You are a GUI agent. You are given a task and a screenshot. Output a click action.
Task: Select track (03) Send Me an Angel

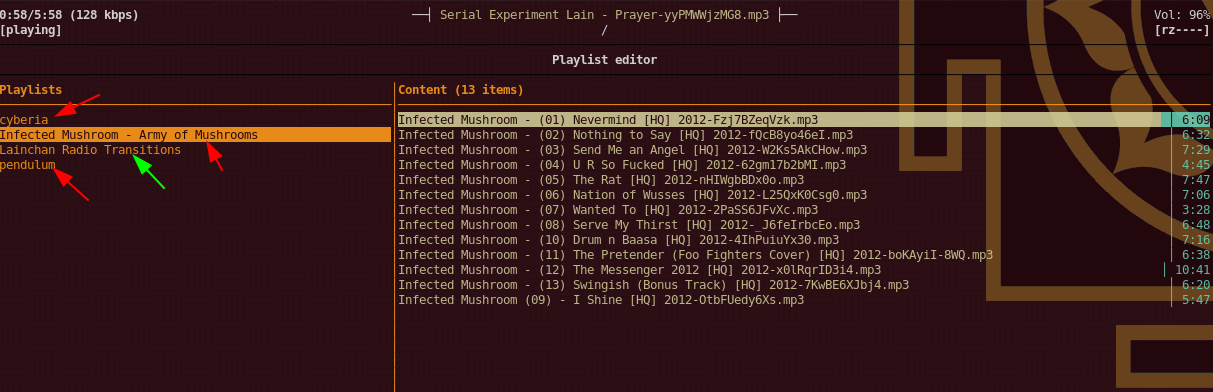pos(632,150)
